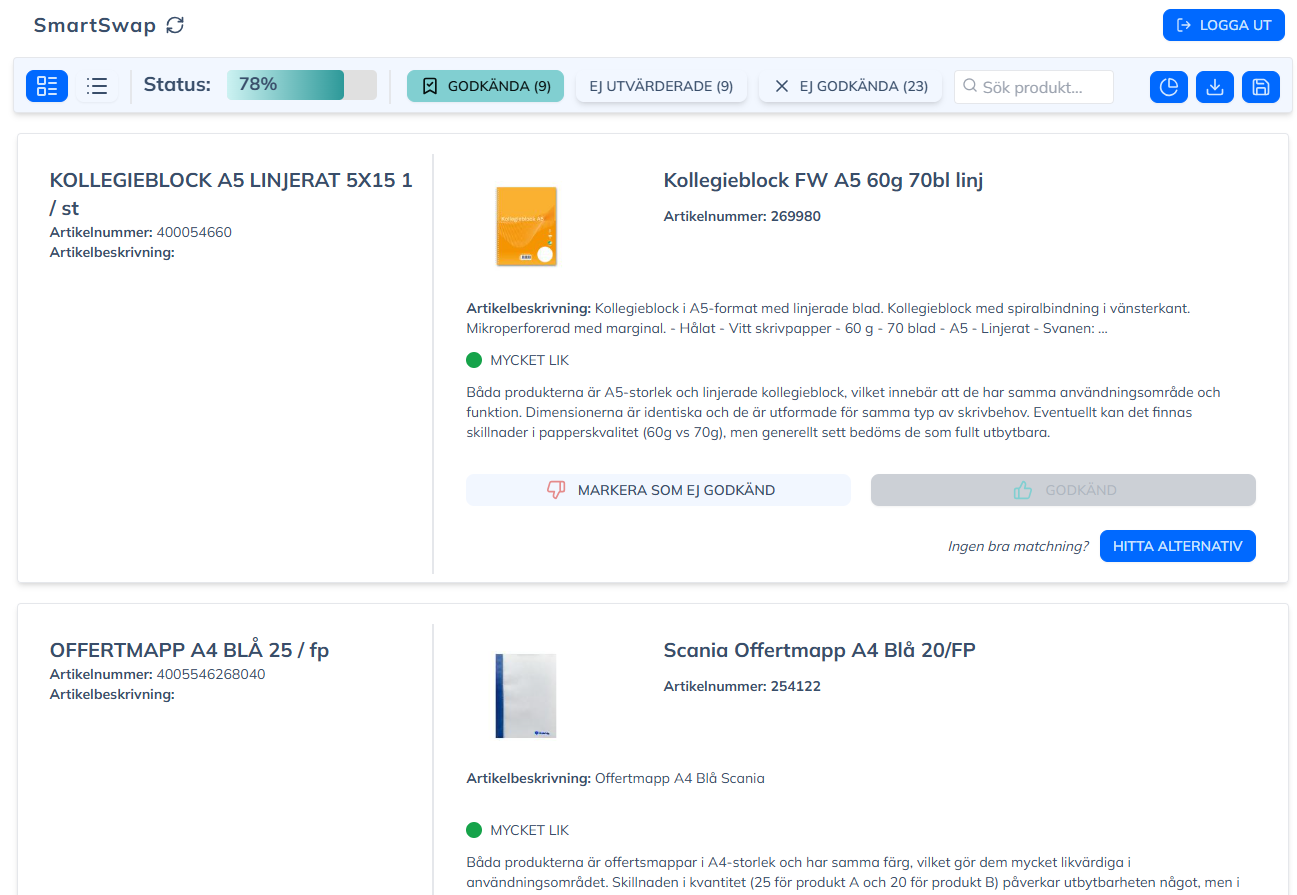Open the Scania Offertmapp product thumbnail
The height and width of the screenshot is (895, 1297).
pyautogui.click(x=526, y=696)
